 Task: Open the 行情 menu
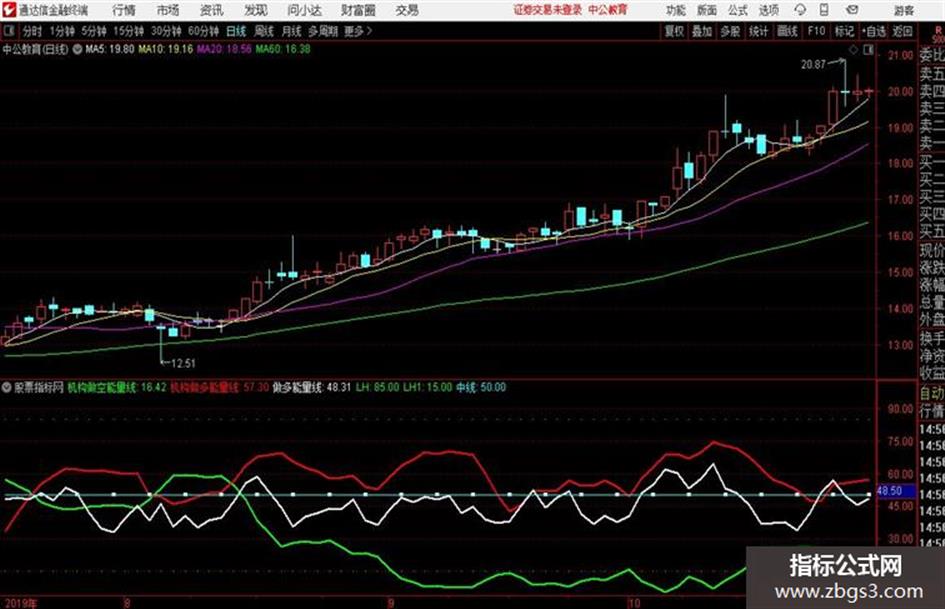tap(124, 10)
